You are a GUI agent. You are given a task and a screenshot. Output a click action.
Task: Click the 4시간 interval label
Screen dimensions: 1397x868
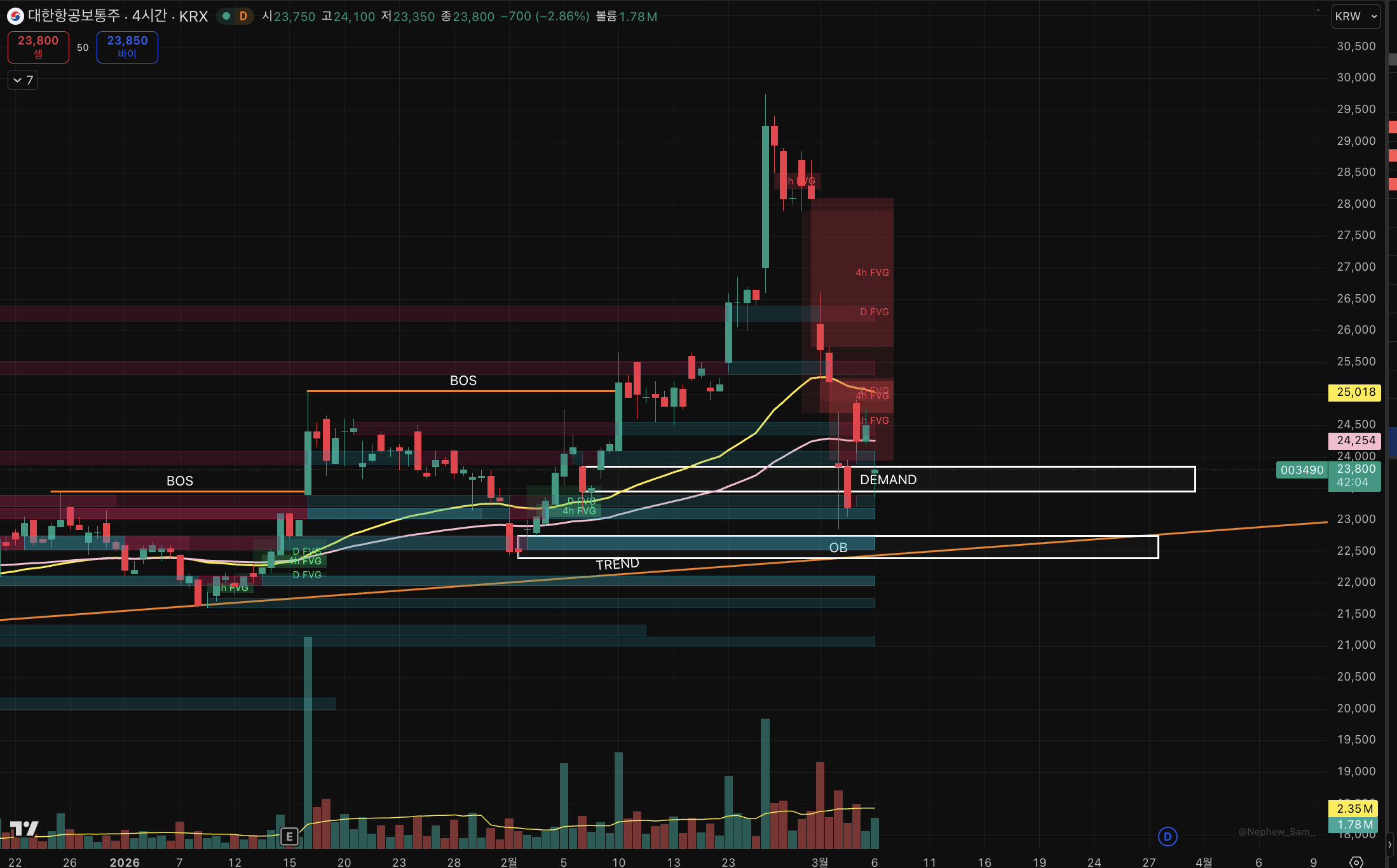click(149, 17)
